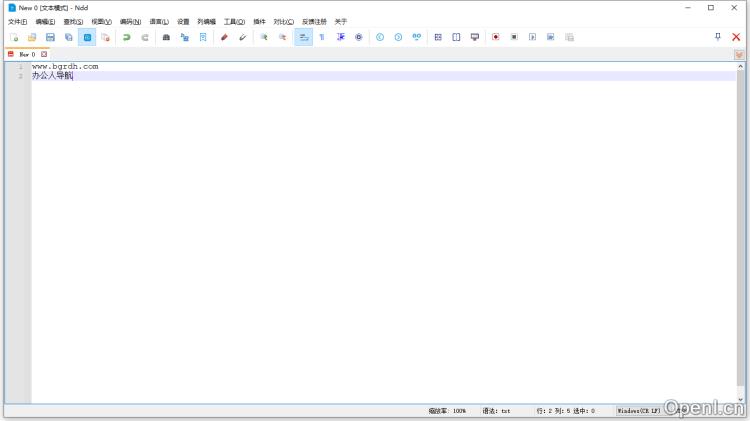Toggle show all characters pilcrow icon

[322, 37]
